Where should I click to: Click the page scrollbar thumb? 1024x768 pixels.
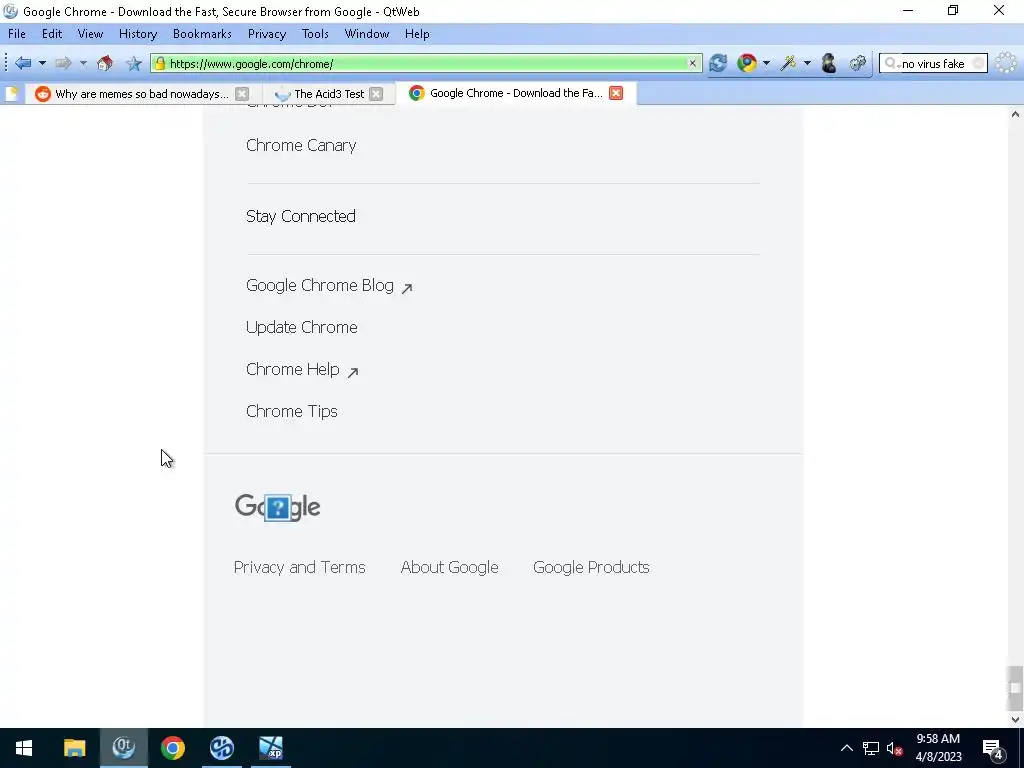1015,688
